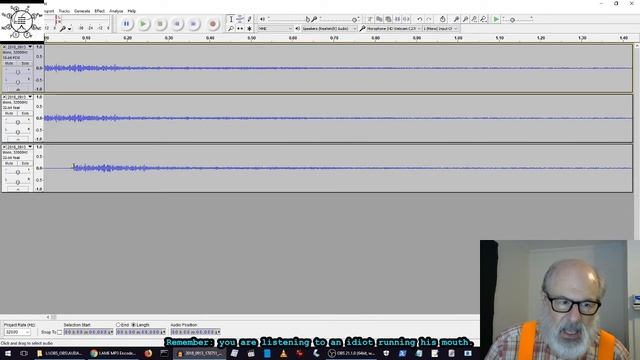Adjust the recording volume slider
The height and width of the screenshot is (360, 640).
(x=339, y=19)
